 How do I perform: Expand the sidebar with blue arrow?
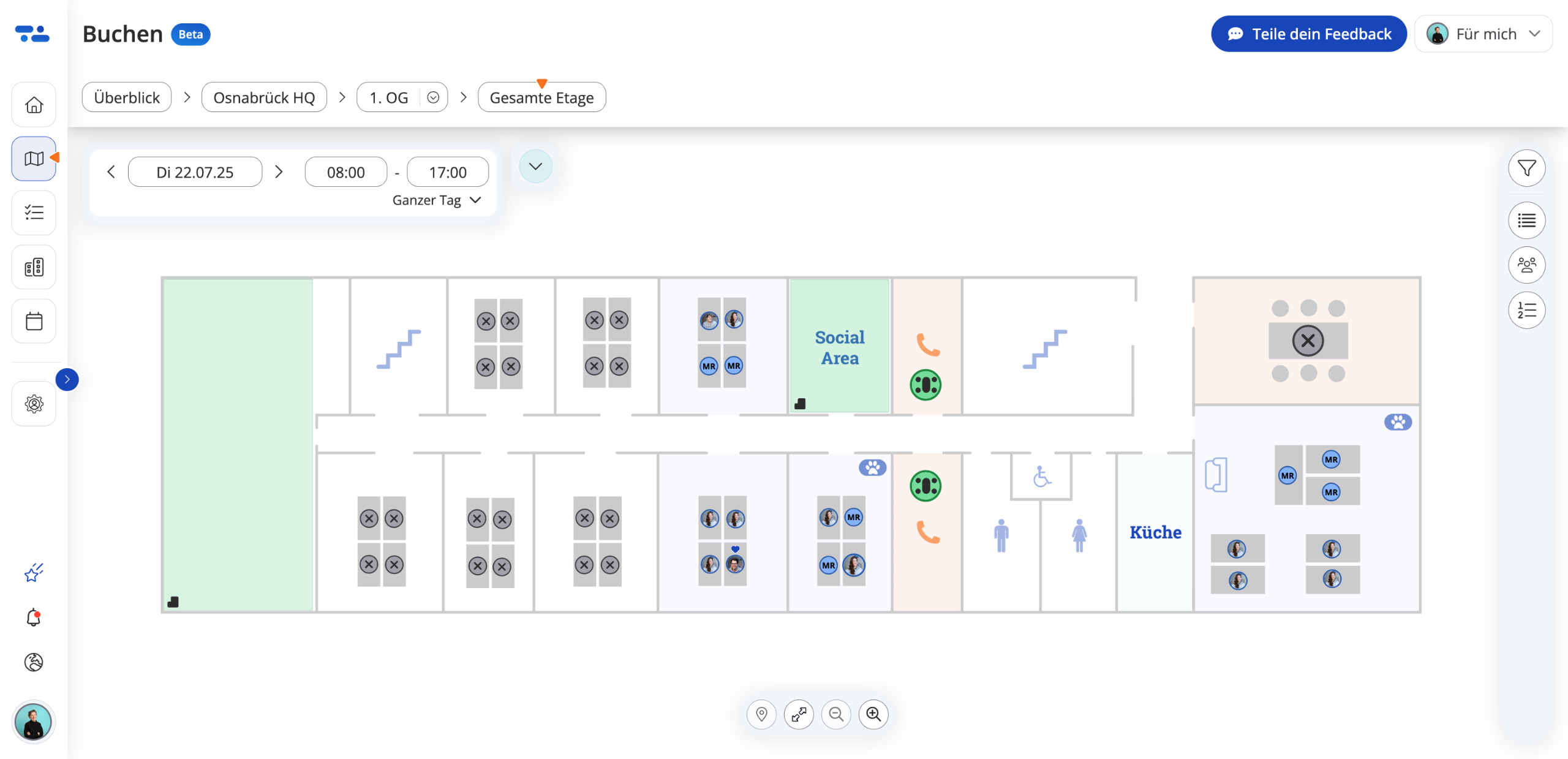pyautogui.click(x=67, y=380)
